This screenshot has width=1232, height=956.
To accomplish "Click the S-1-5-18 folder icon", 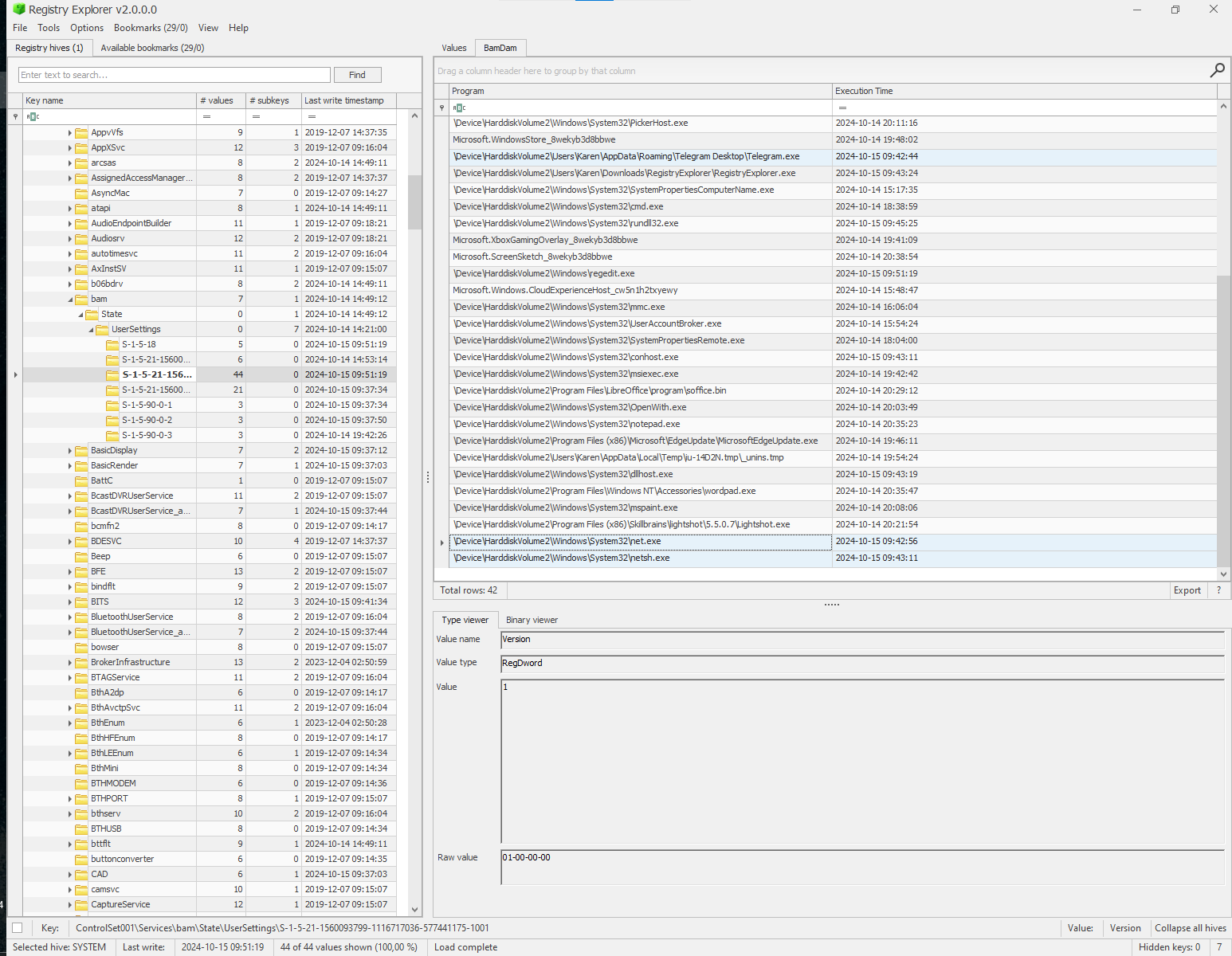I will click(x=112, y=345).
